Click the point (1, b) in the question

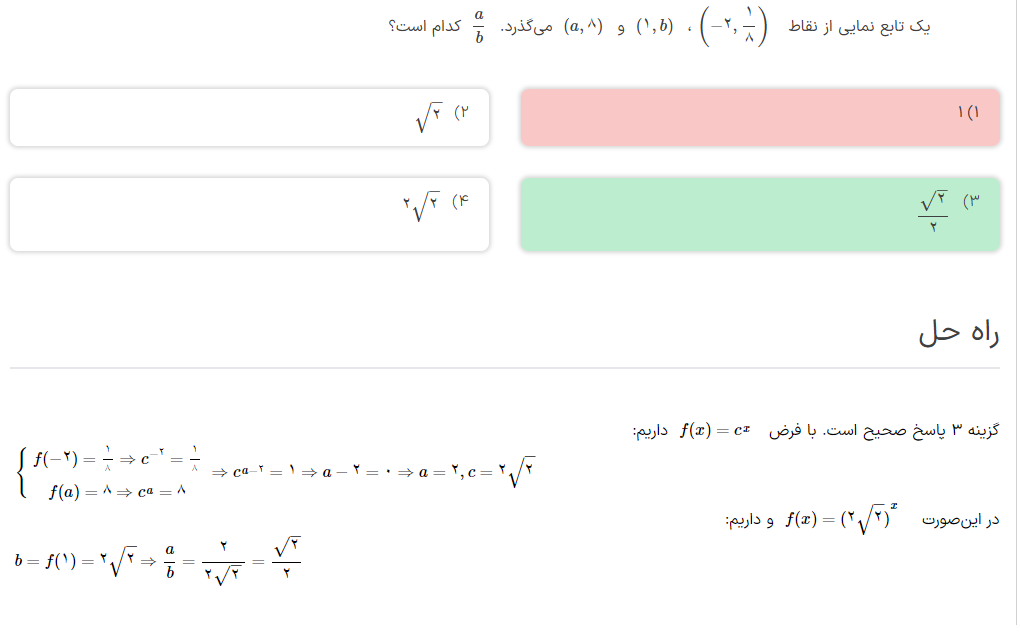click(654, 28)
